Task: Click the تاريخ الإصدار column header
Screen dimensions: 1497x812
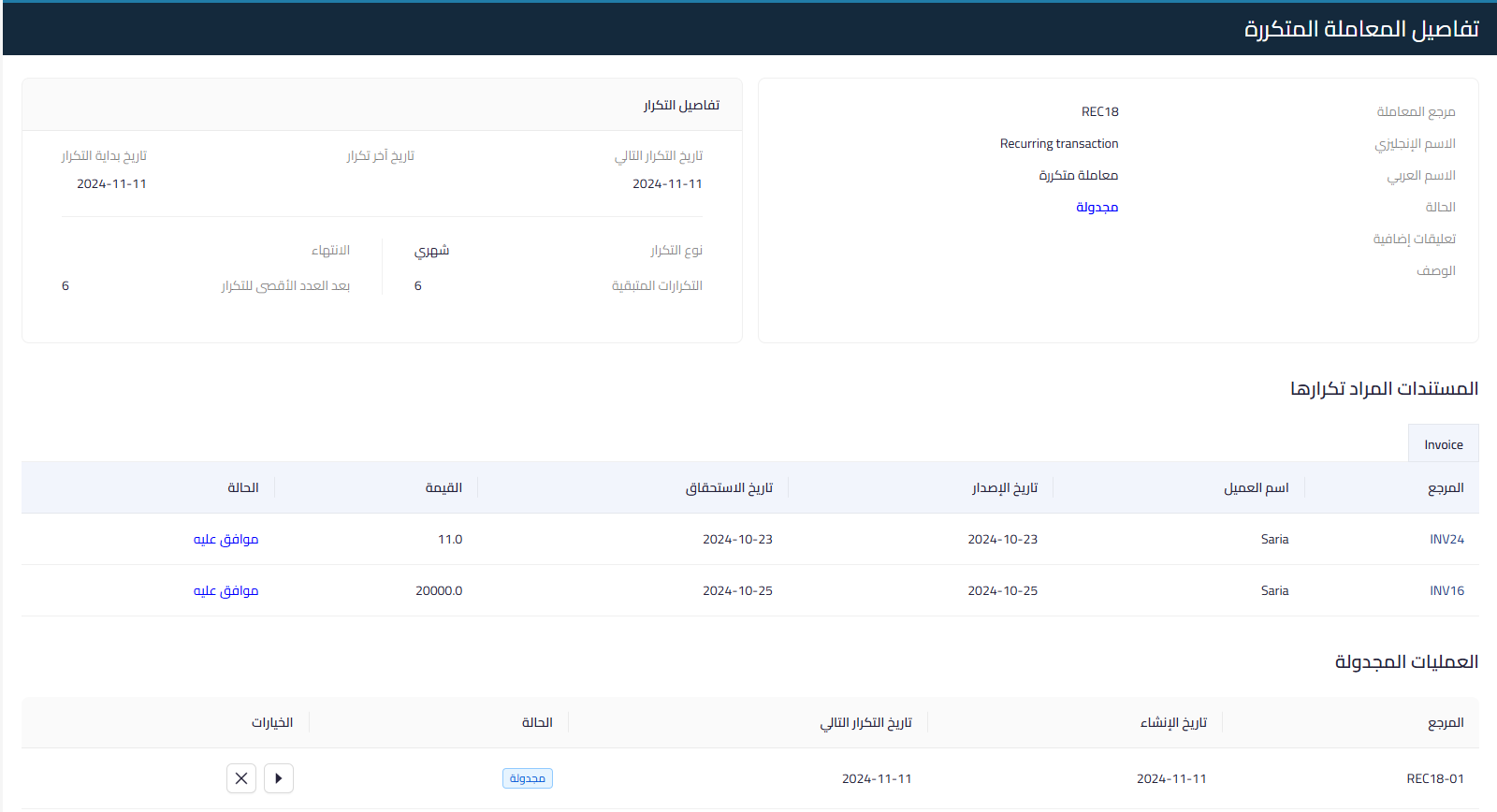Action: pyautogui.click(x=1005, y=487)
